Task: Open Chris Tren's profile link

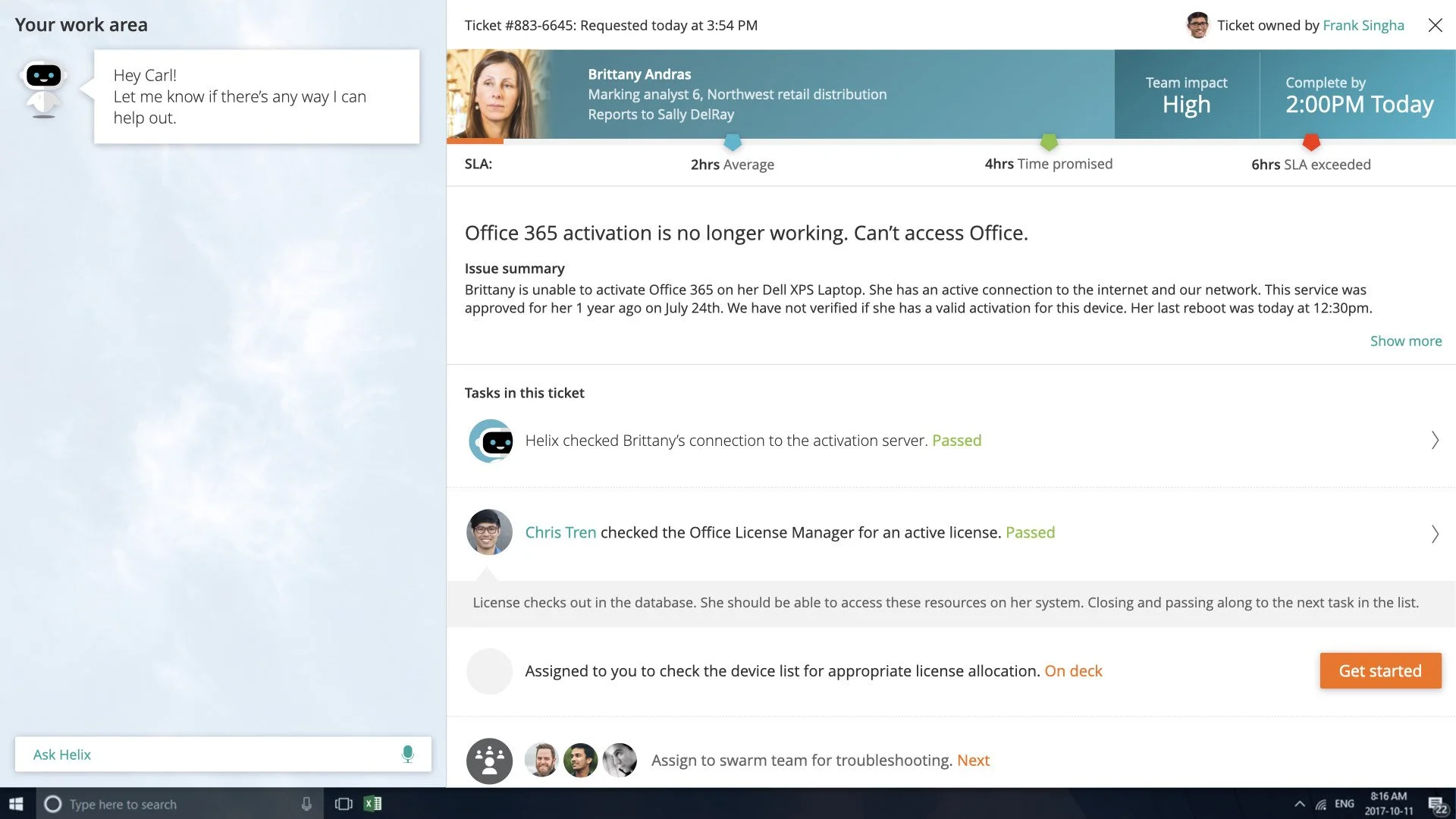Action: tap(560, 532)
